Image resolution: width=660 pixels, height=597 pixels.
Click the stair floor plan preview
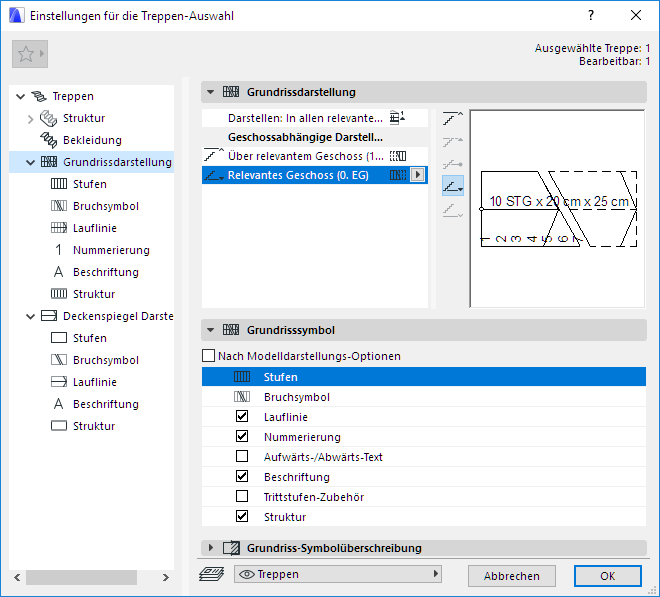[557, 209]
